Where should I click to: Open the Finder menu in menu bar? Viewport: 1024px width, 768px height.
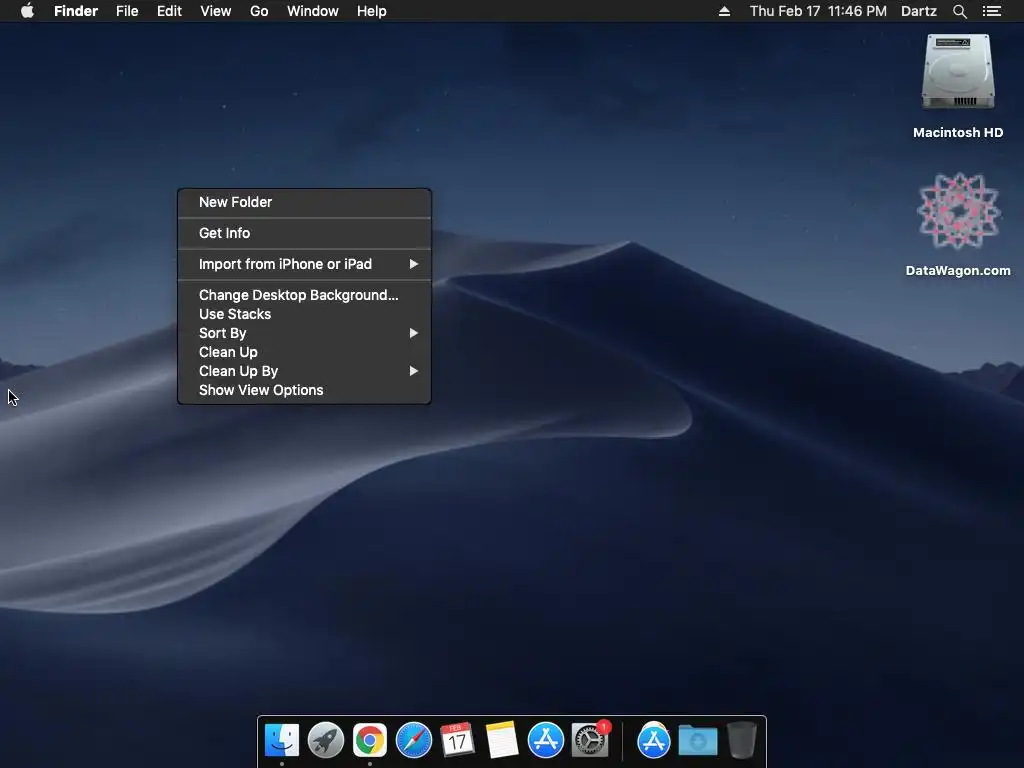click(x=76, y=11)
